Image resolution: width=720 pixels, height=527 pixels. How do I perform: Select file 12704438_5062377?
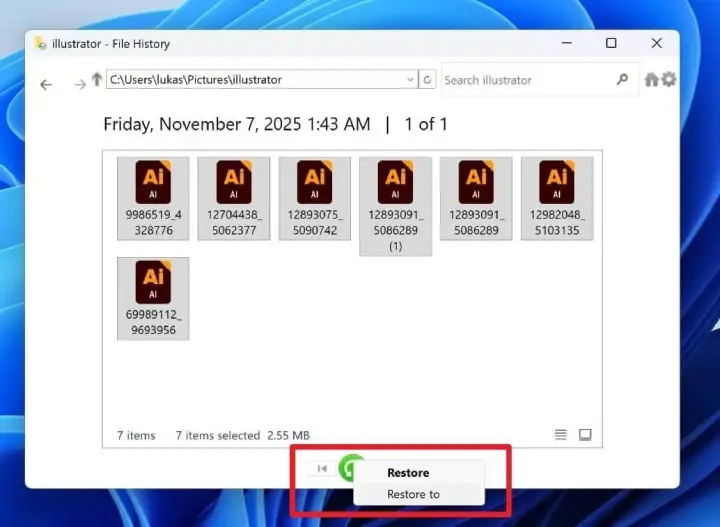[234, 198]
